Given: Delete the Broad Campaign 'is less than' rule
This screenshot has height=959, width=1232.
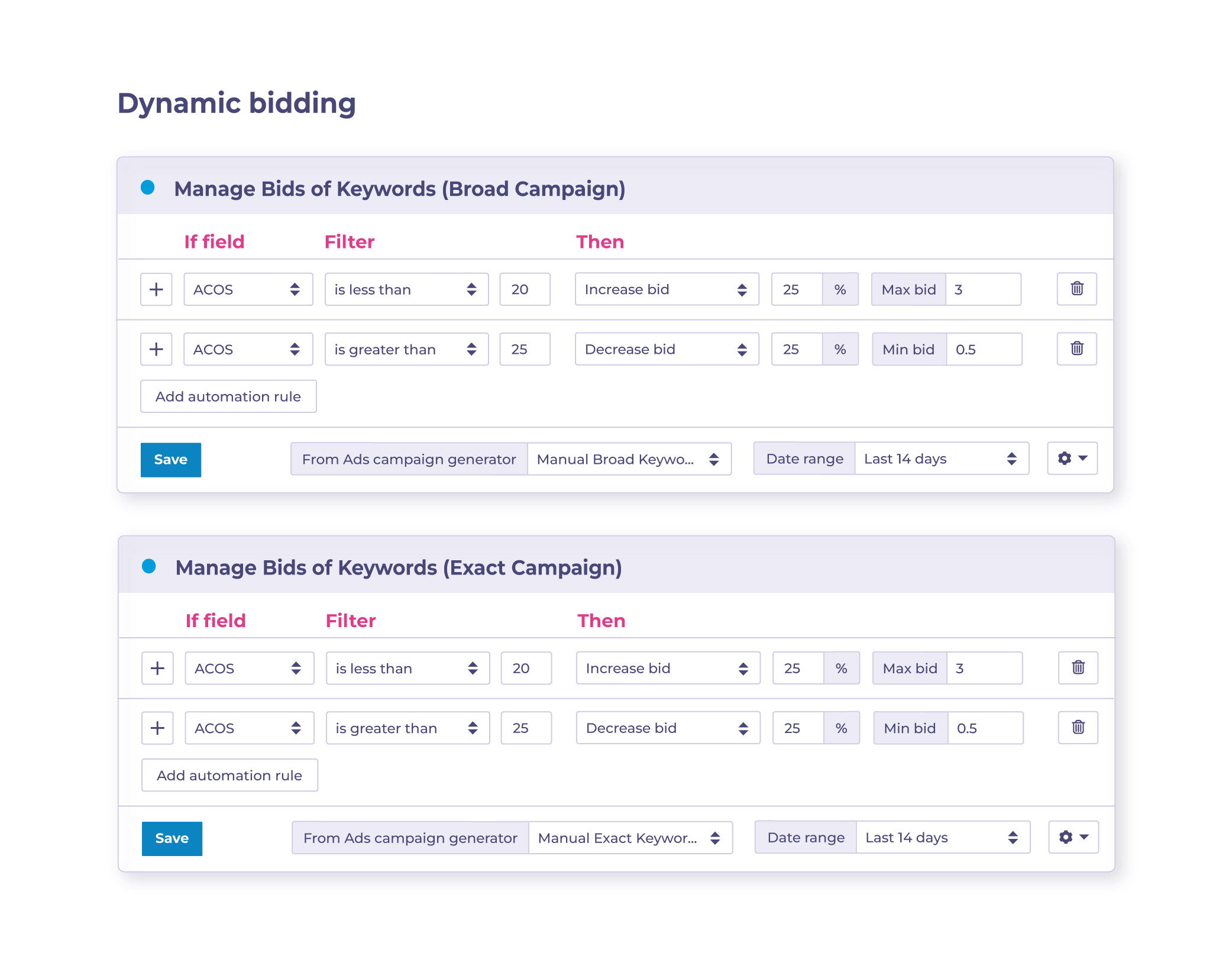Looking at the screenshot, I should click(x=1076, y=289).
